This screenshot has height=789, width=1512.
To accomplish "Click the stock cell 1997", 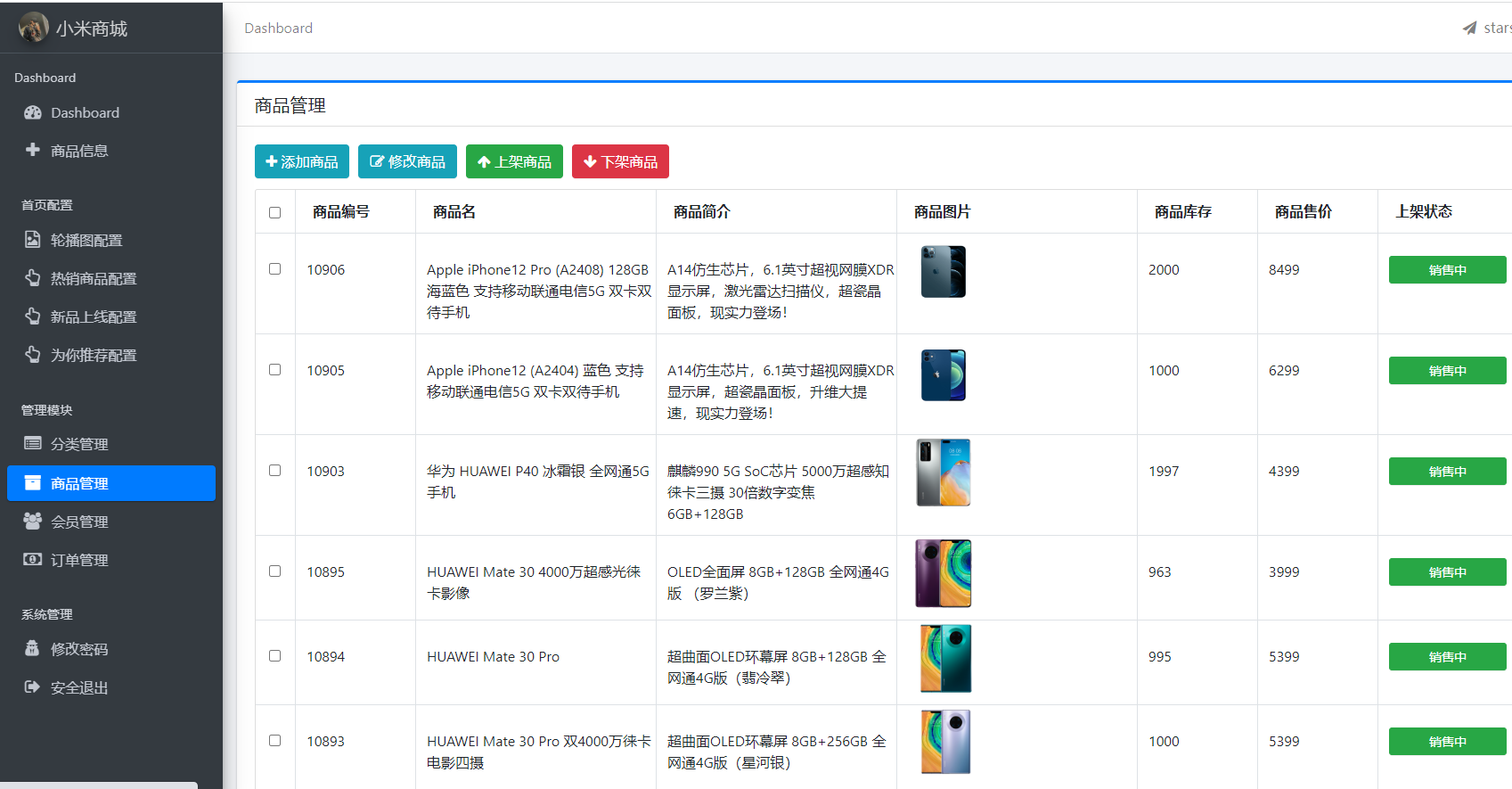I will (x=1164, y=471).
